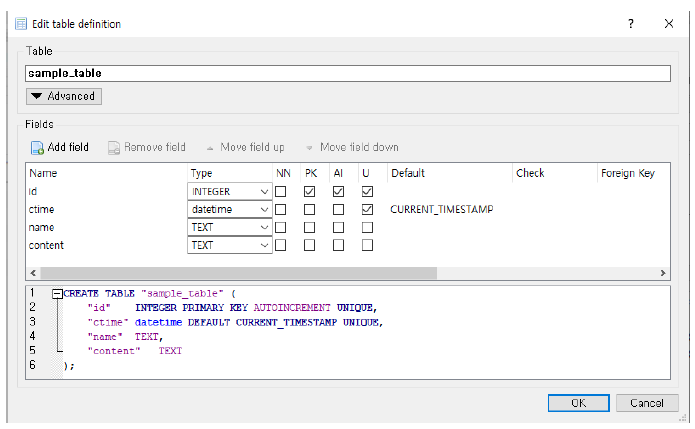The image size is (695, 429).
Task: Click the horizontal scrollbar thumb in fields list
Action: pos(238,273)
